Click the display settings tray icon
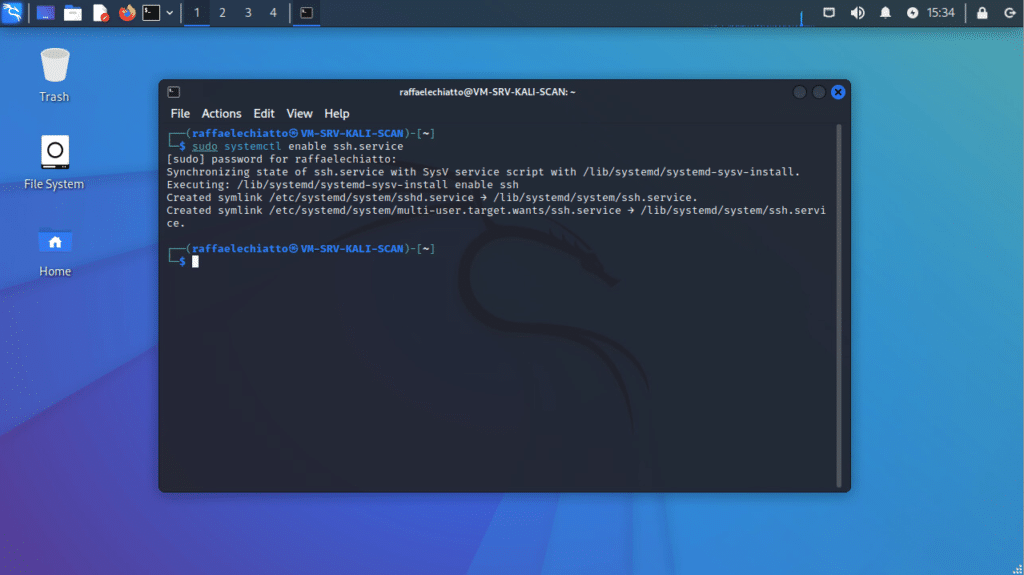The image size is (1024, 575). tap(829, 12)
